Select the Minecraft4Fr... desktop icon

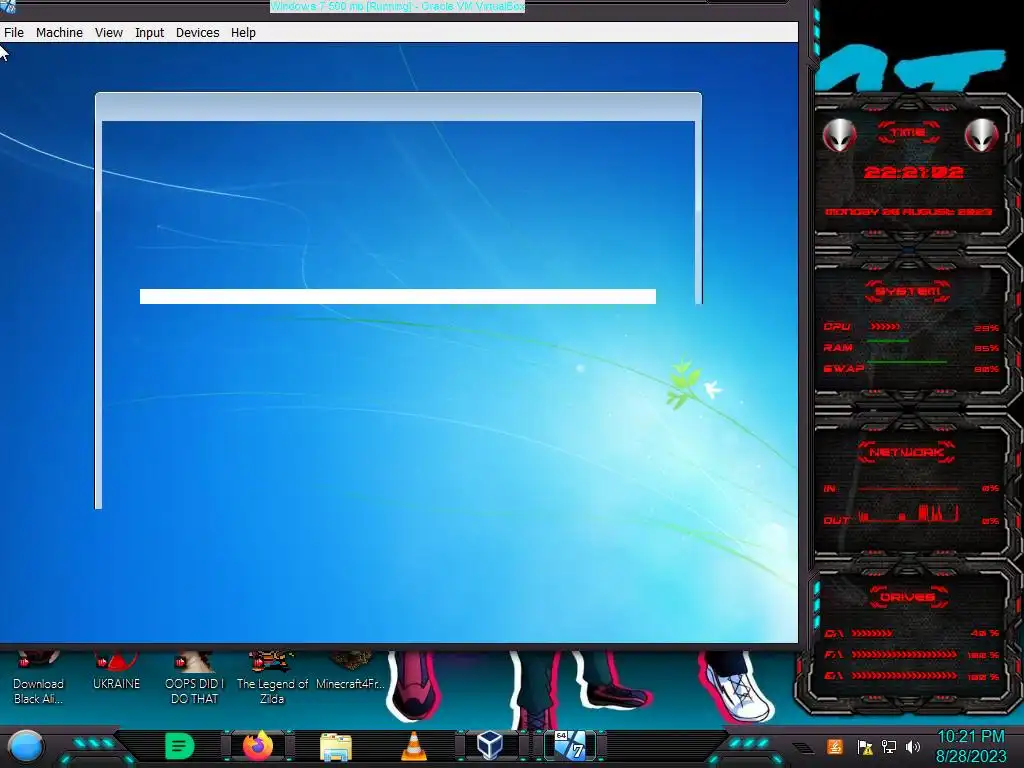pyautogui.click(x=350, y=673)
